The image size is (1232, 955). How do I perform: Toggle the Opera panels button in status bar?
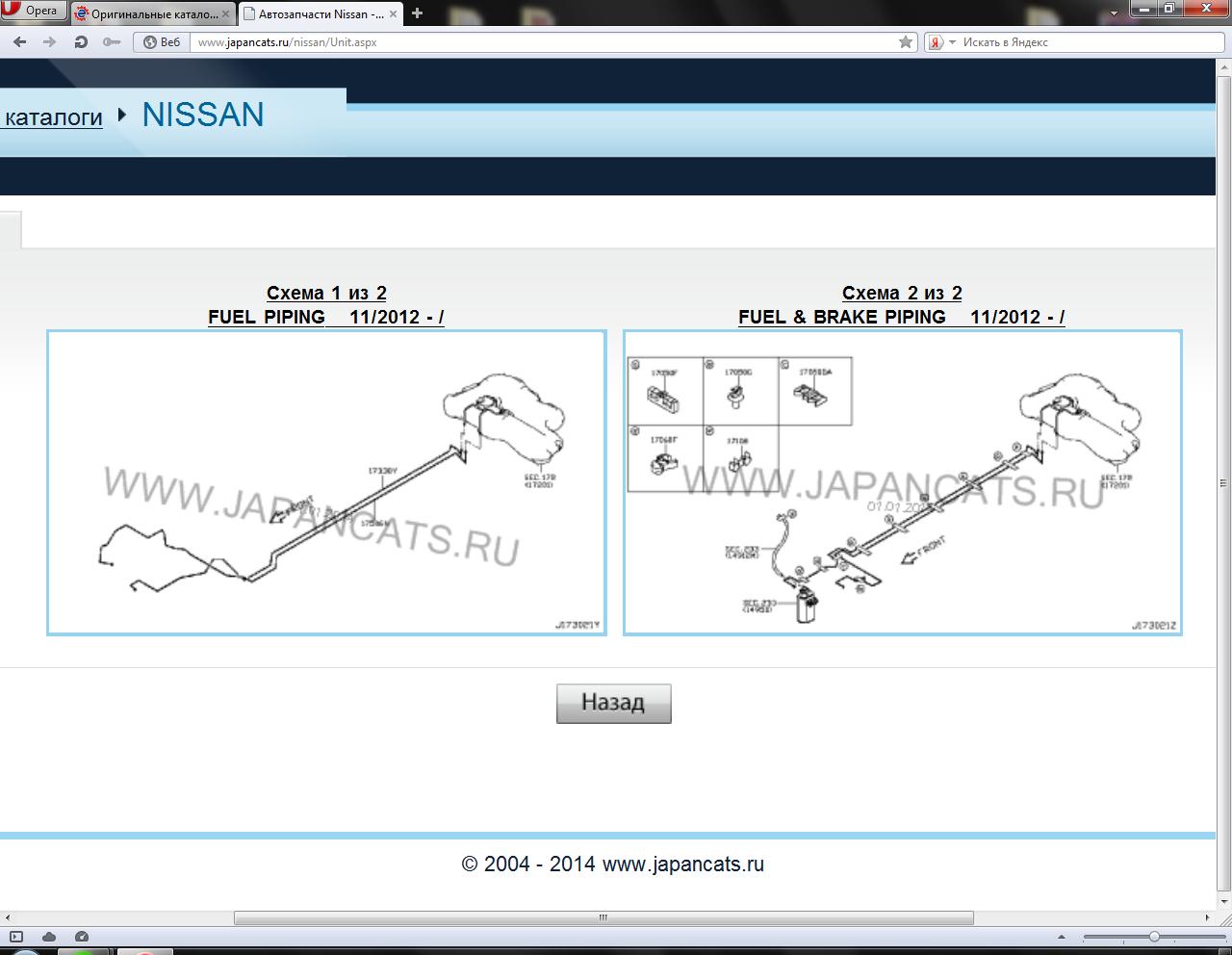point(15,937)
